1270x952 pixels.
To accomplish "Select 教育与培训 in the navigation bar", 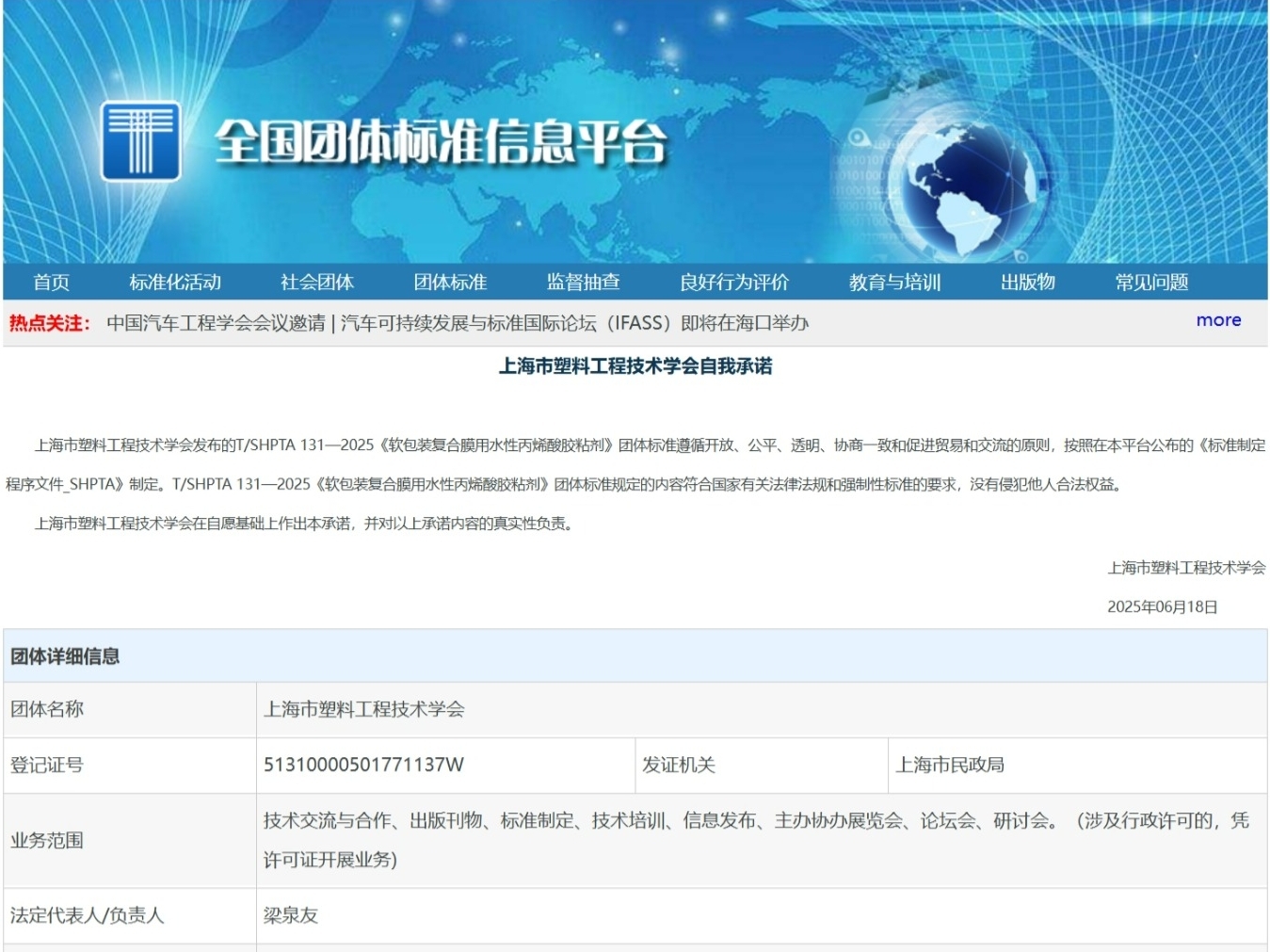I will (894, 282).
